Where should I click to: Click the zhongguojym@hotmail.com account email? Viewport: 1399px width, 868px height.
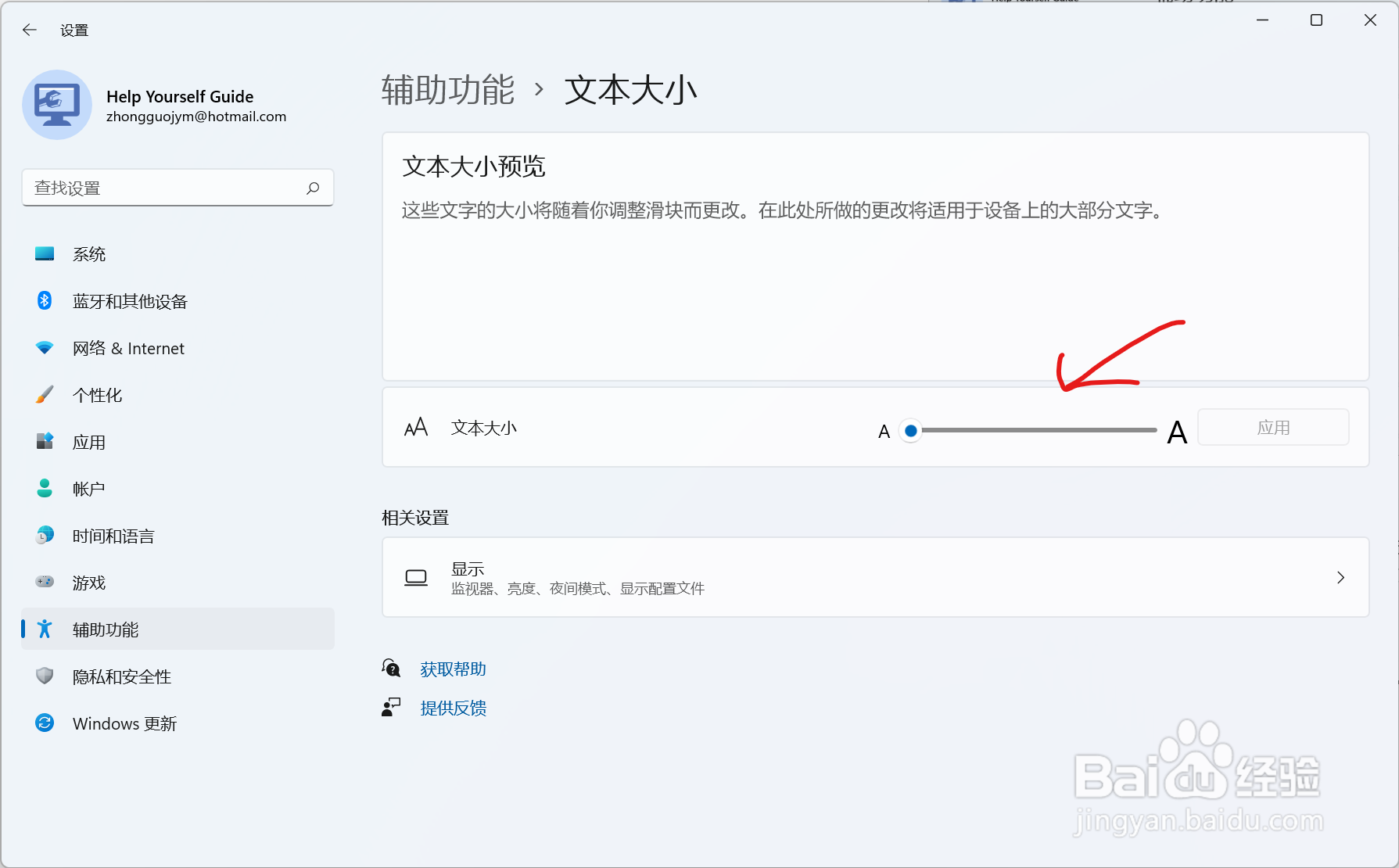[x=196, y=117]
